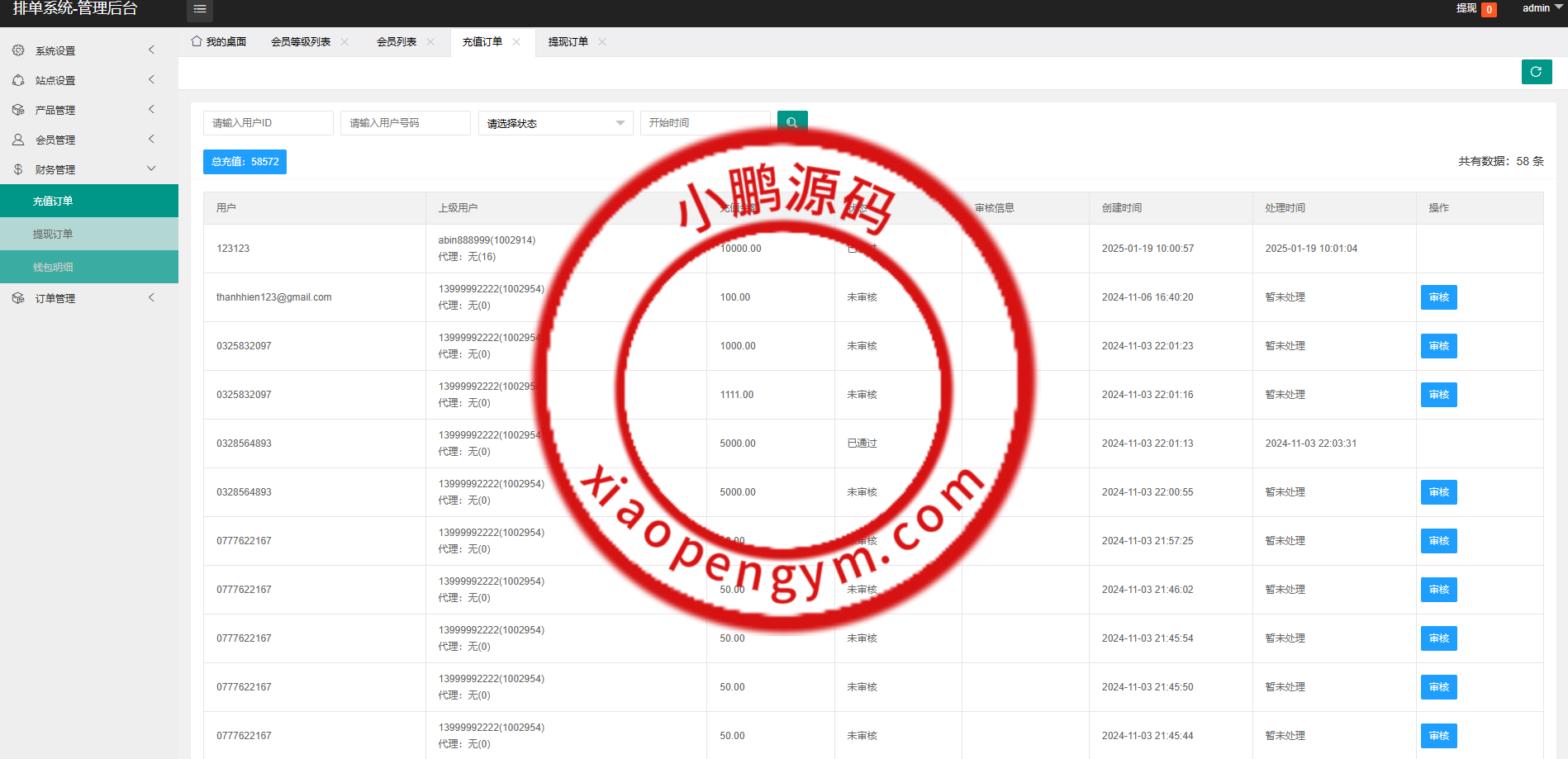Close the 会员等级列表 tab

pyautogui.click(x=344, y=42)
